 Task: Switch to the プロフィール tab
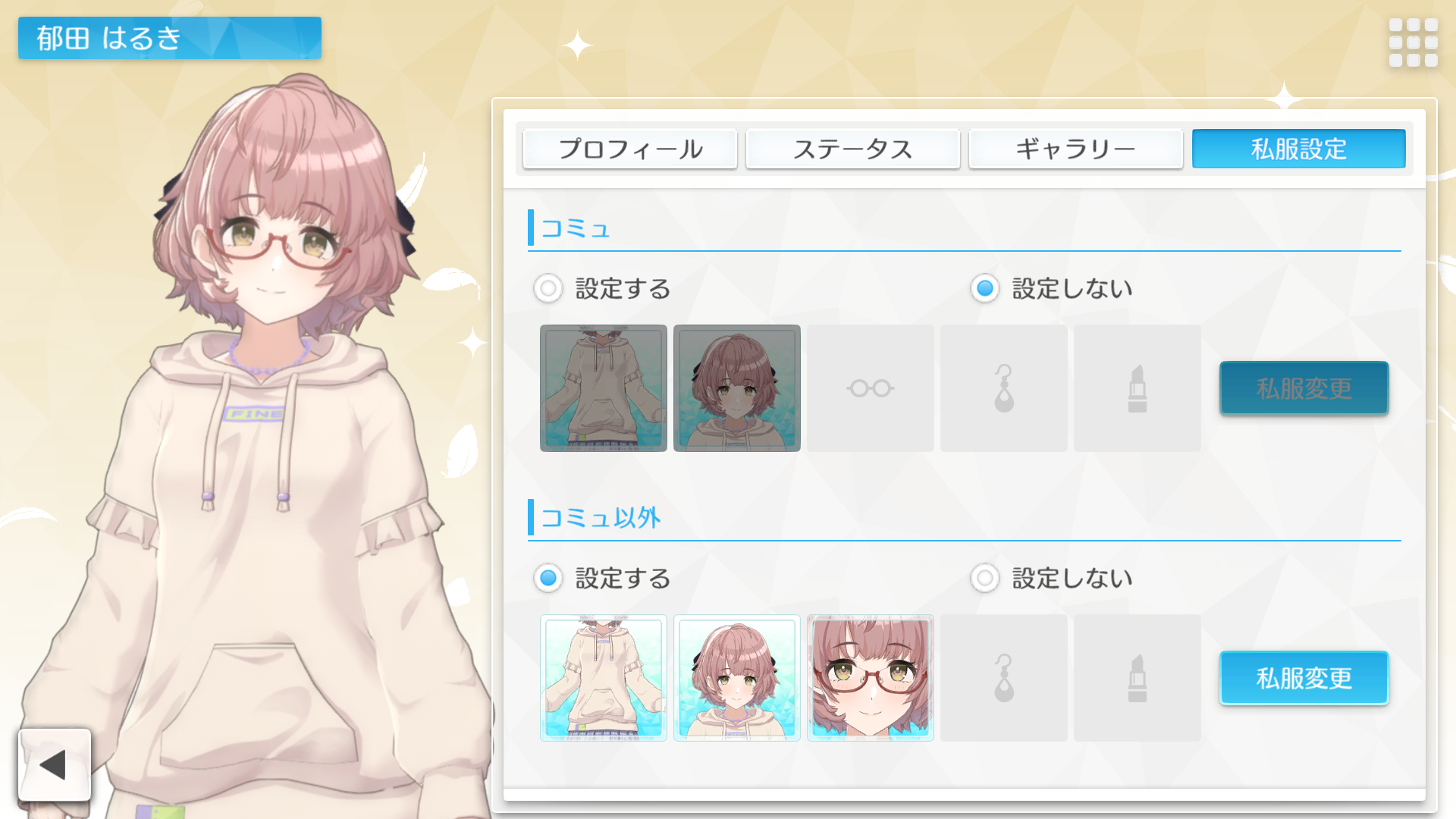click(x=630, y=149)
